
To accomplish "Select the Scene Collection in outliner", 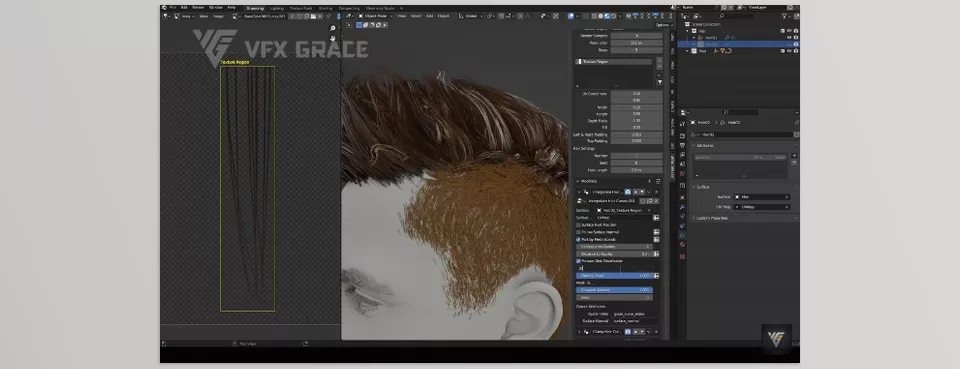I will [x=706, y=24].
